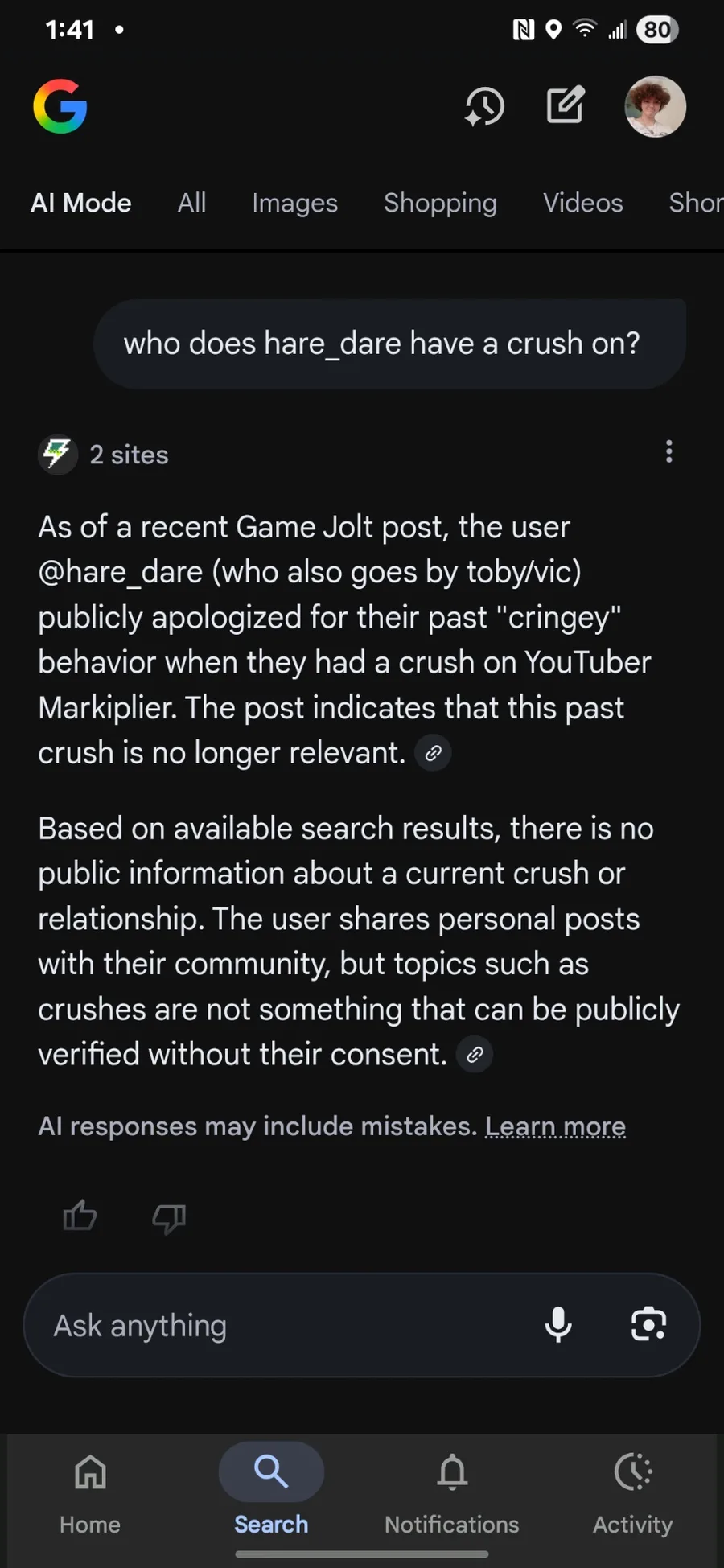Select the Shopping tab

(440, 203)
